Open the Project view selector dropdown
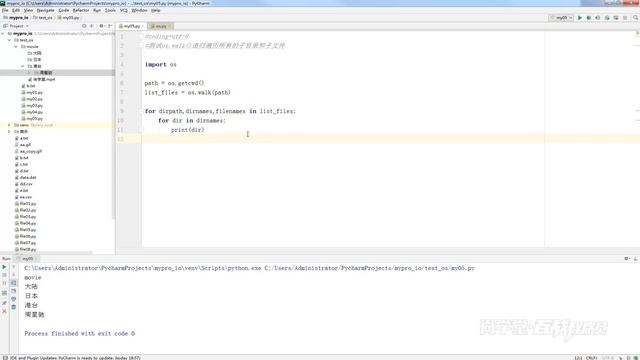Screen dimensions: 640x360 point(16,26)
